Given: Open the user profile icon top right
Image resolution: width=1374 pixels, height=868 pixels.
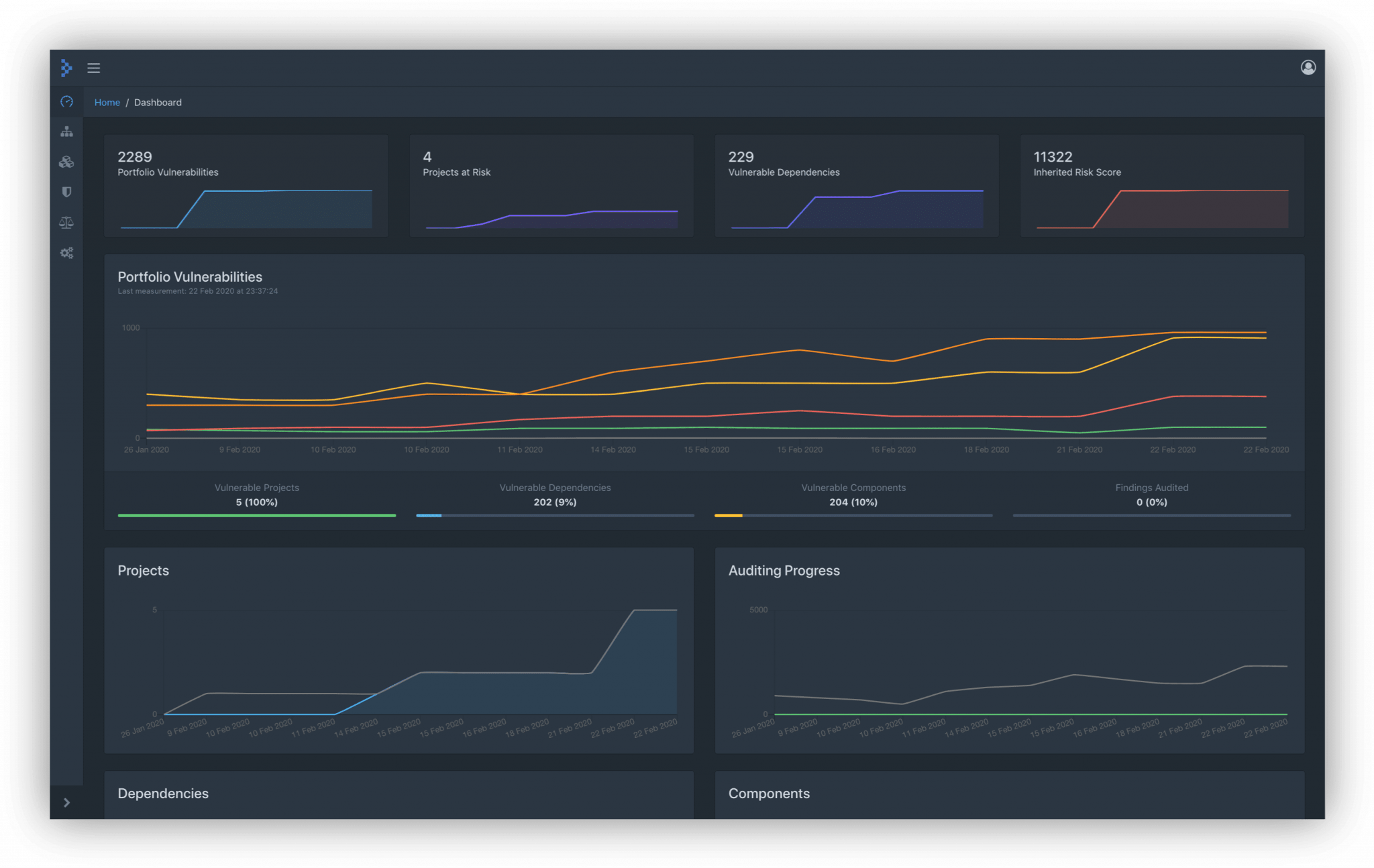Looking at the screenshot, I should [1308, 67].
